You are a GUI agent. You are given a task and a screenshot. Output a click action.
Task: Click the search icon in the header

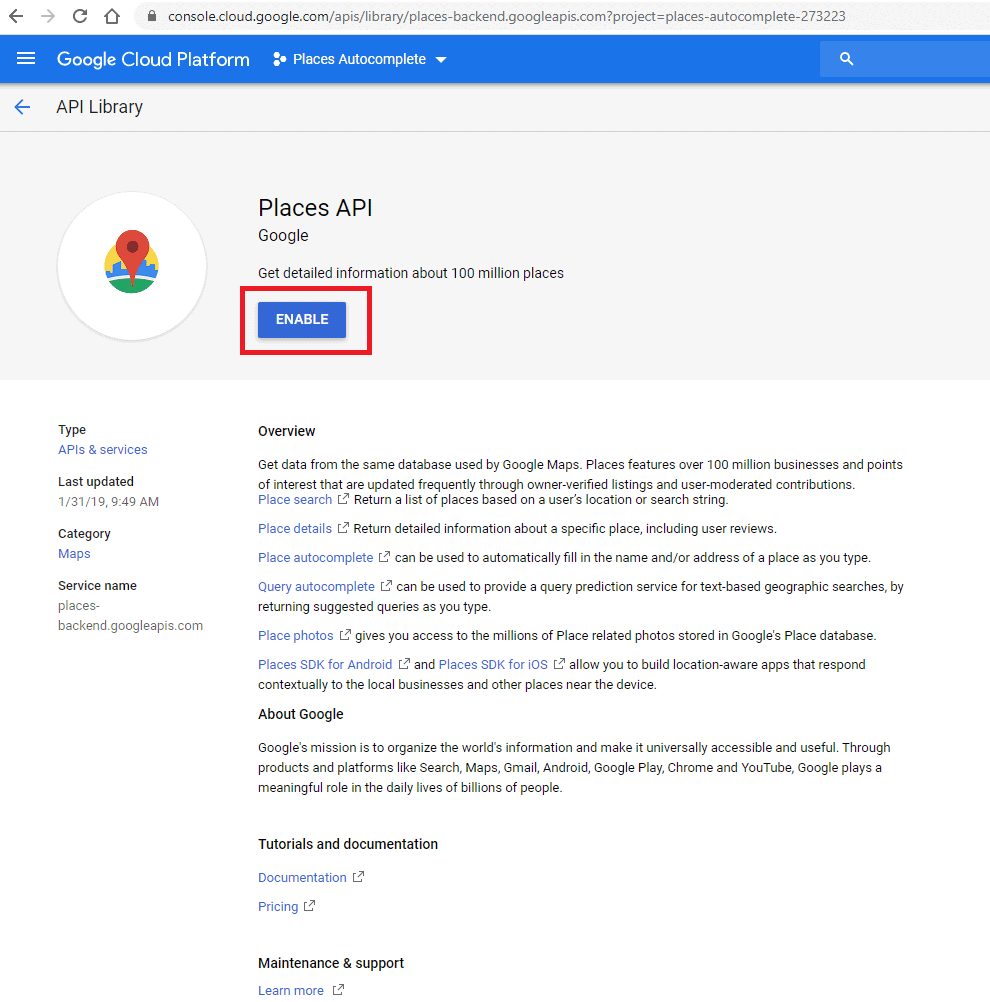point(846,58)
